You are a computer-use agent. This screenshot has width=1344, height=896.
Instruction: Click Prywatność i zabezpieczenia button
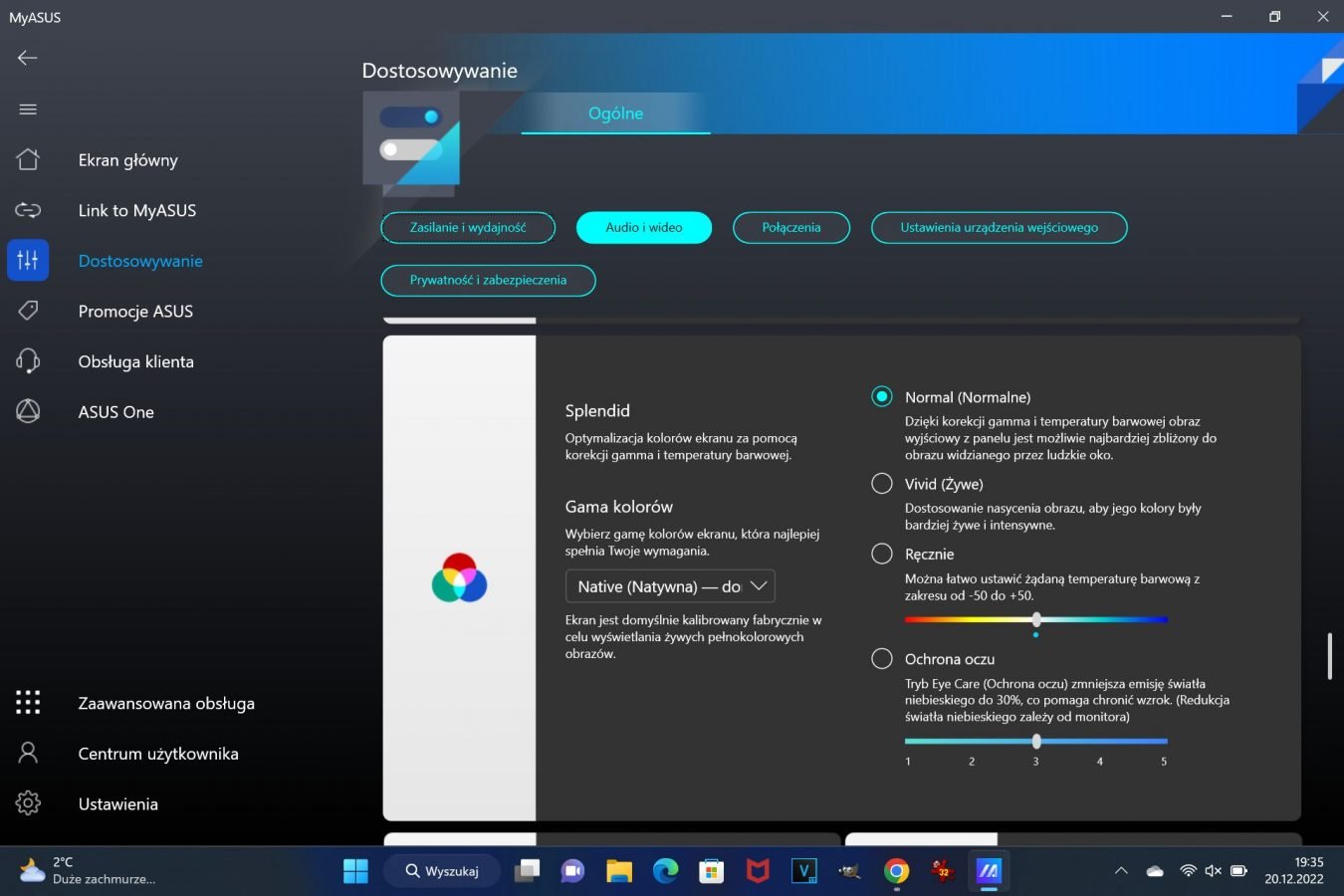(x=488, y=280)
